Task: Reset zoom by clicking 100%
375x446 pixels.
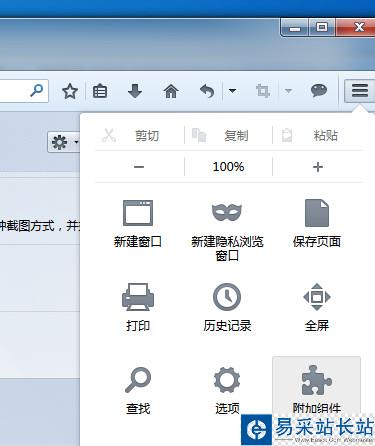Action: pyautogui.click(x=228, y=167)
